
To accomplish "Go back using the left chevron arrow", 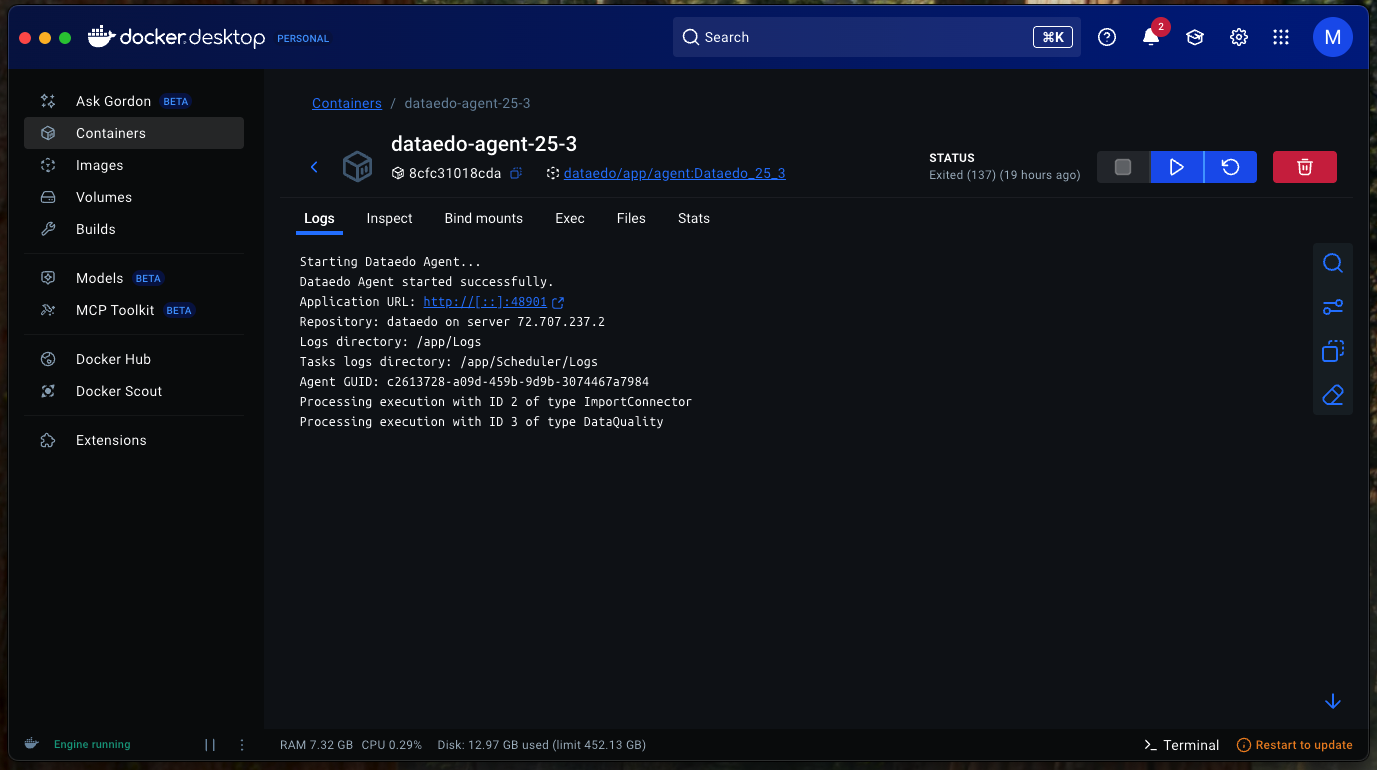I will (314, 167).
